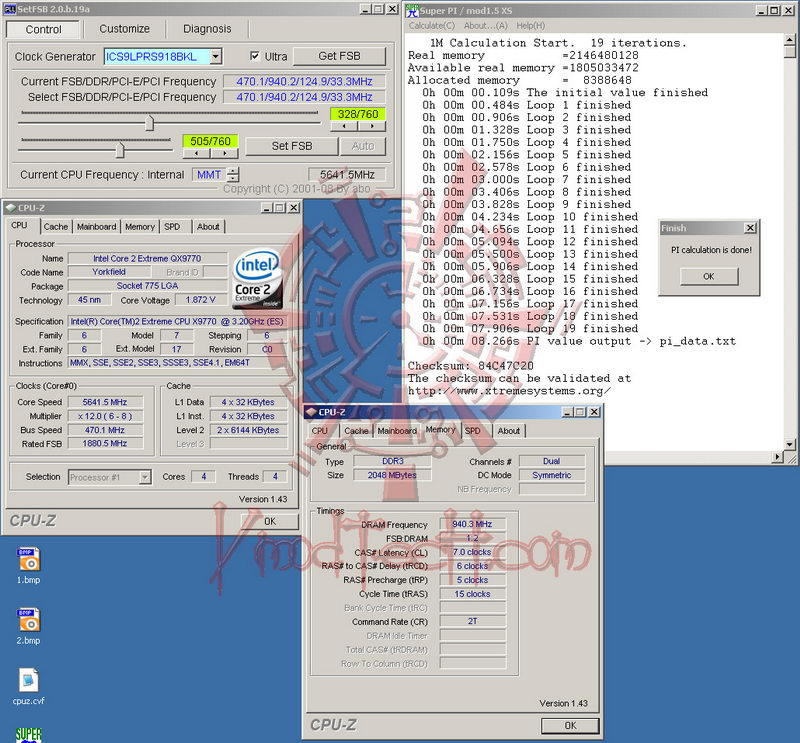Click the http://www.xtremesystems.org/ text

coord(509,391)
